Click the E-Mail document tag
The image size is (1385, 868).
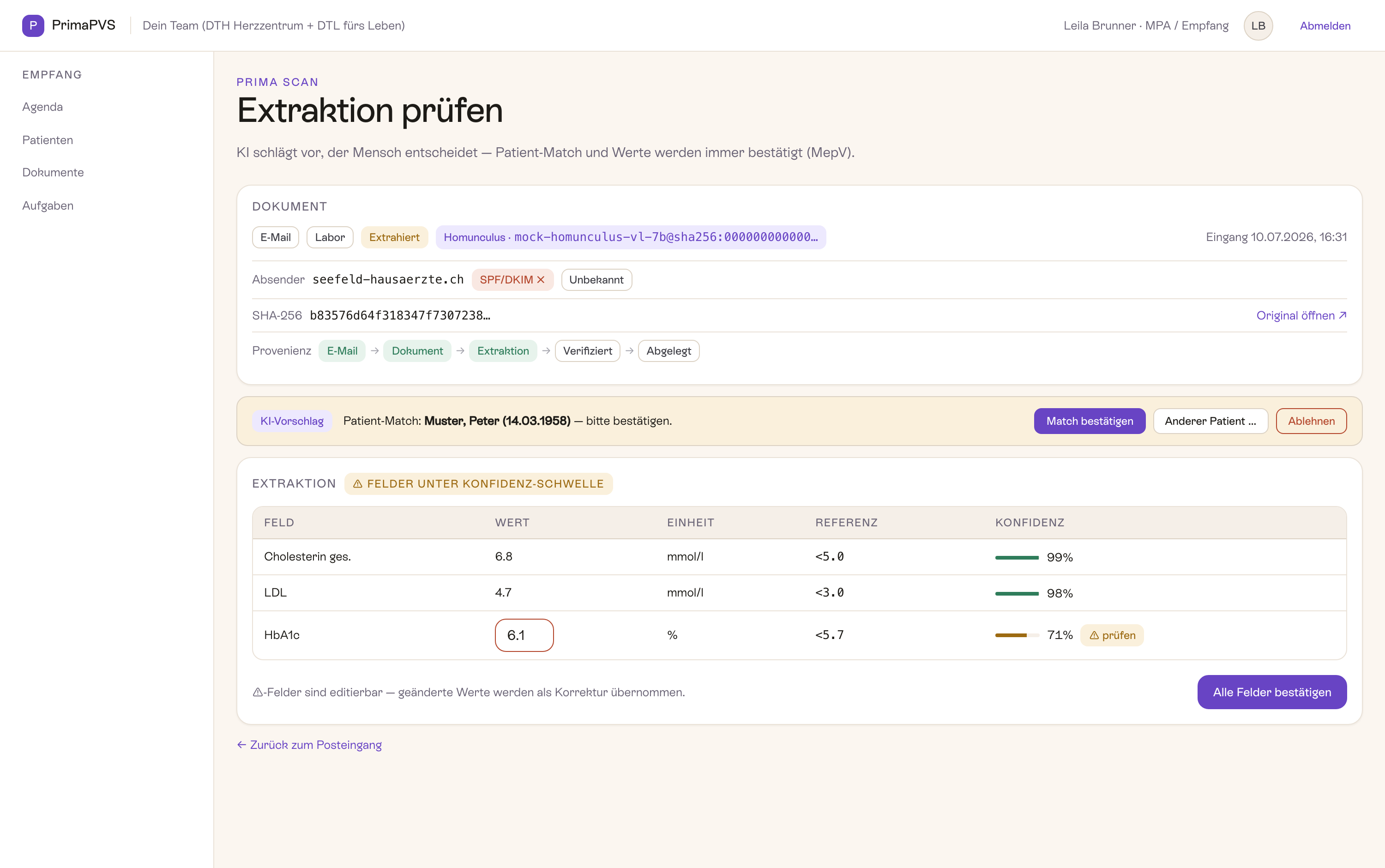pos(276,237)
